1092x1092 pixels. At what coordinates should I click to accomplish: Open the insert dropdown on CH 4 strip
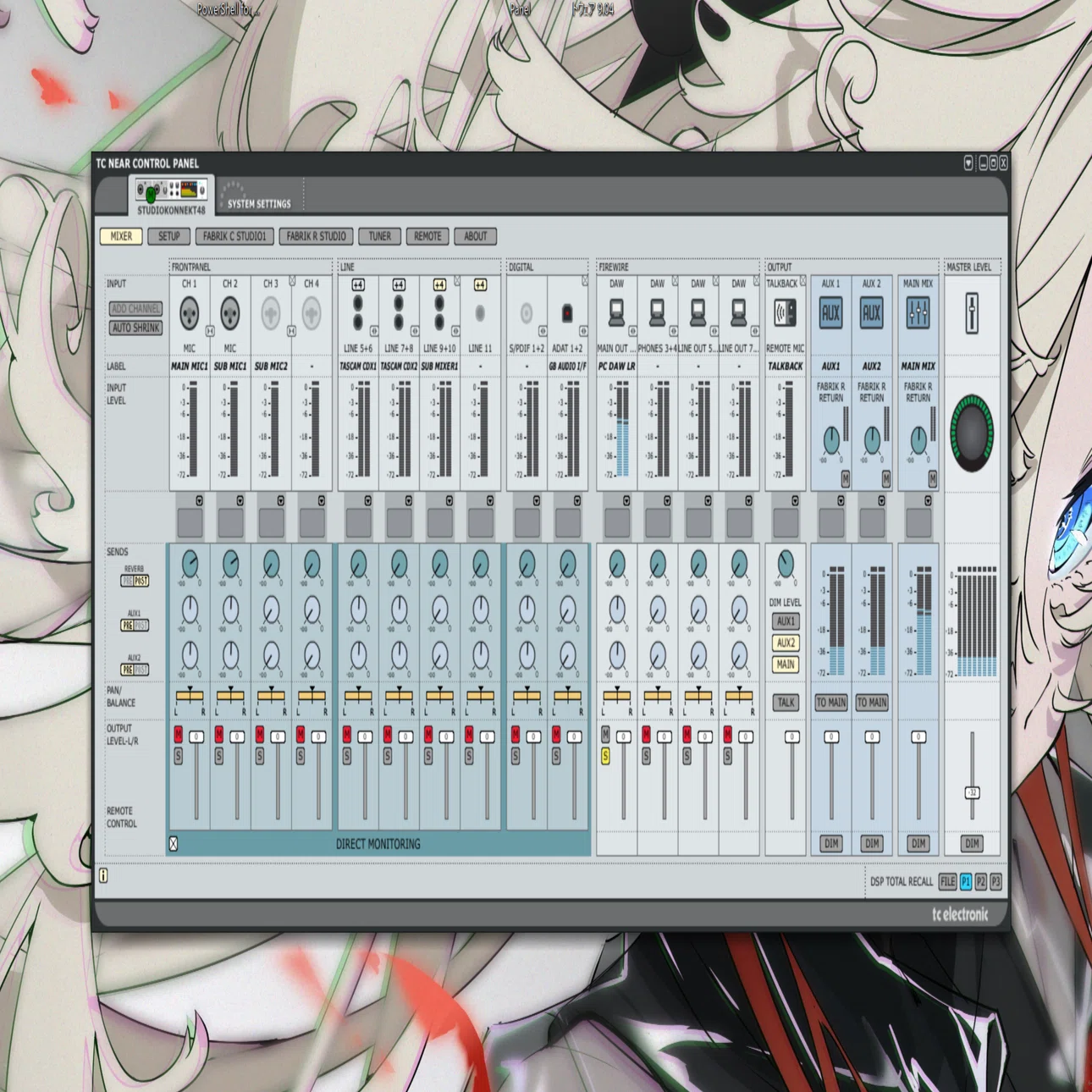click(322, 501)
